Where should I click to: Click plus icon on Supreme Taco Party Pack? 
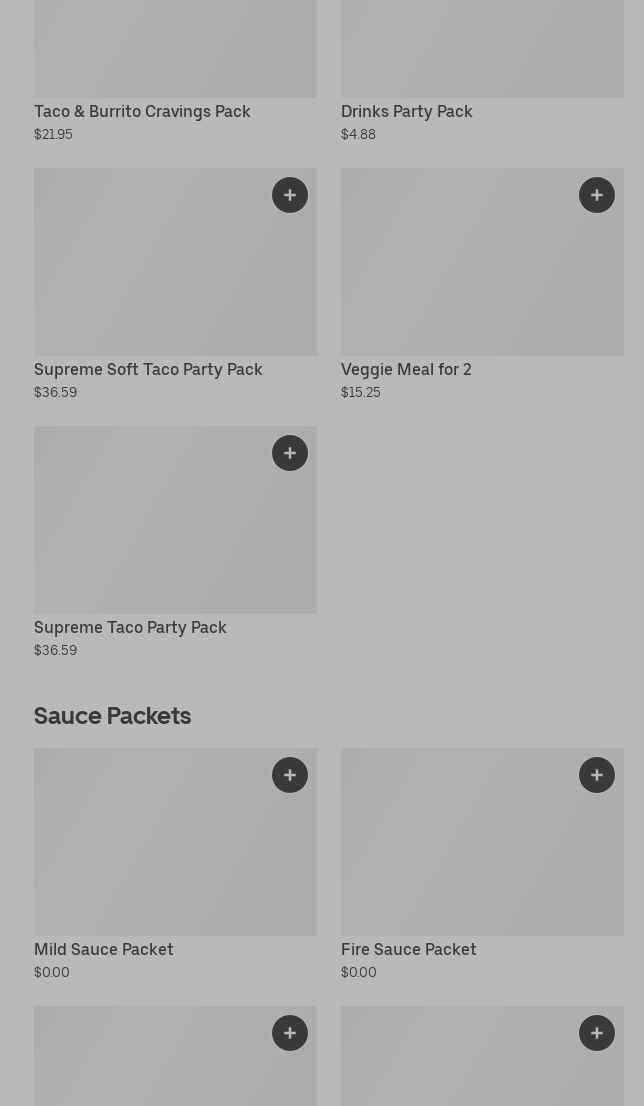tap(290, 453)
